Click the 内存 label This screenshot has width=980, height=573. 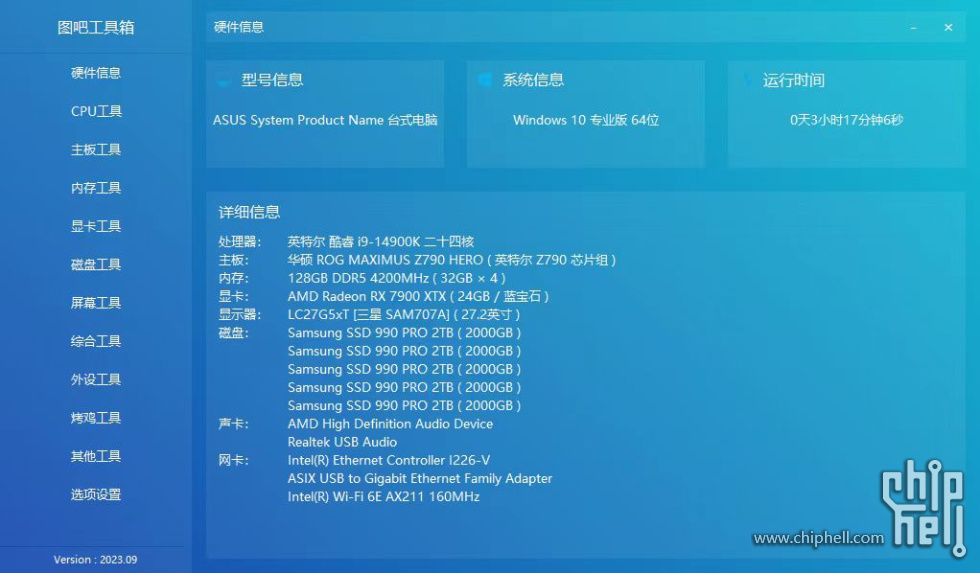[x=233, y=278]
